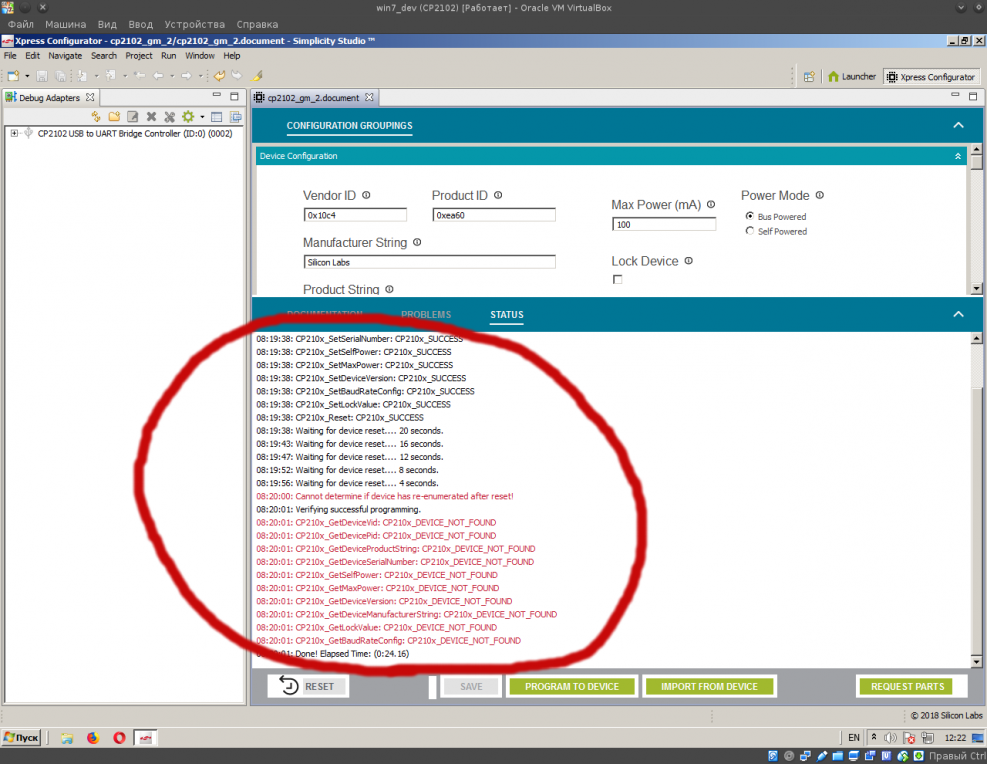
Task: Select the Self Powered radio button
Action: pyautogui.click(x=750, y=231)
